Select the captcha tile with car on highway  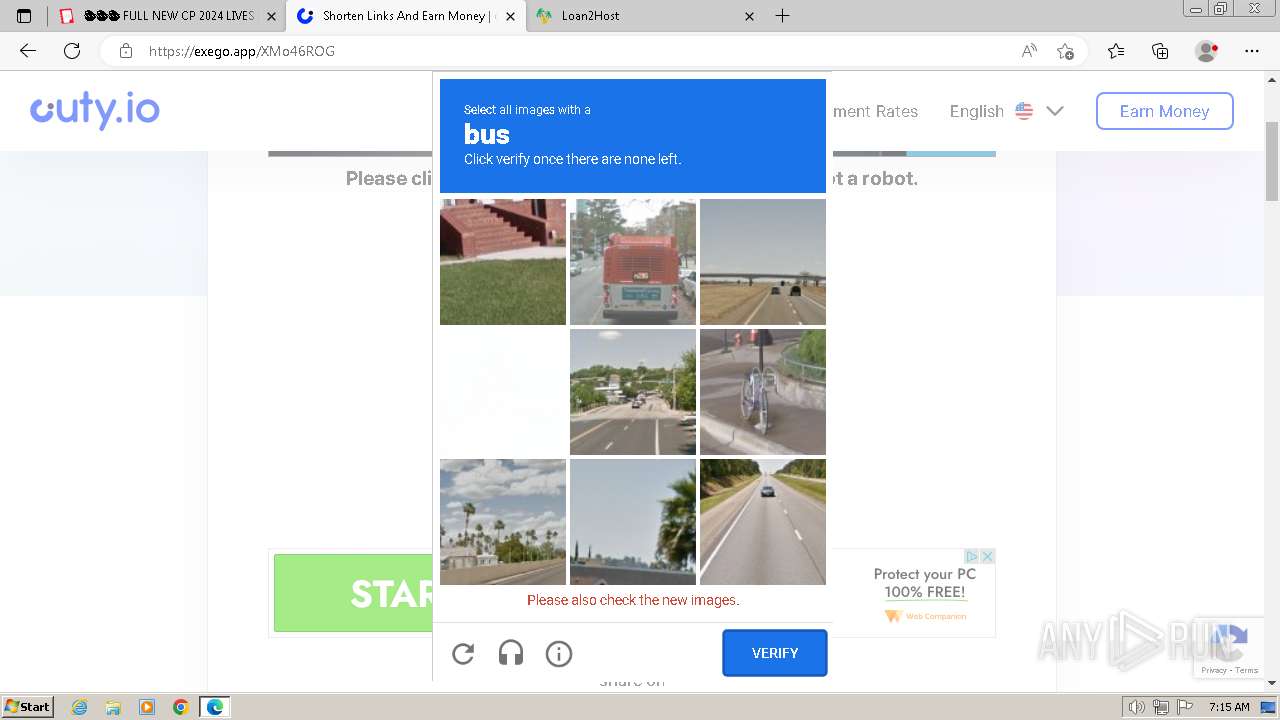point(763,522)
